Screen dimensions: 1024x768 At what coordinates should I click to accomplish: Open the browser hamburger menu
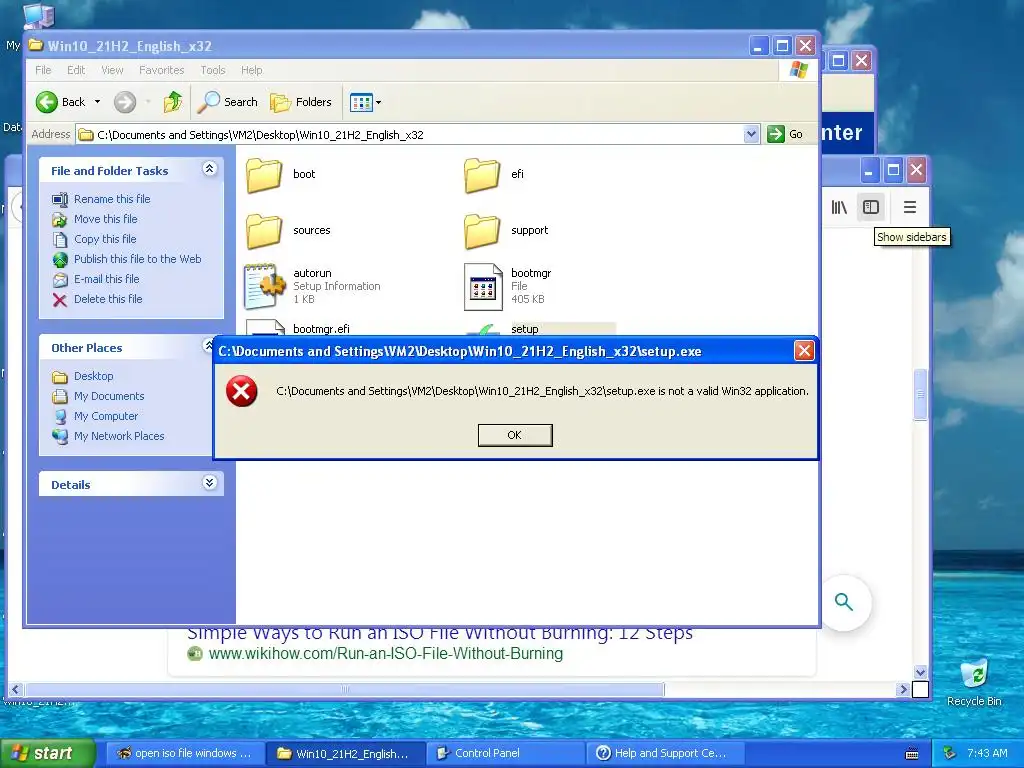910,208
